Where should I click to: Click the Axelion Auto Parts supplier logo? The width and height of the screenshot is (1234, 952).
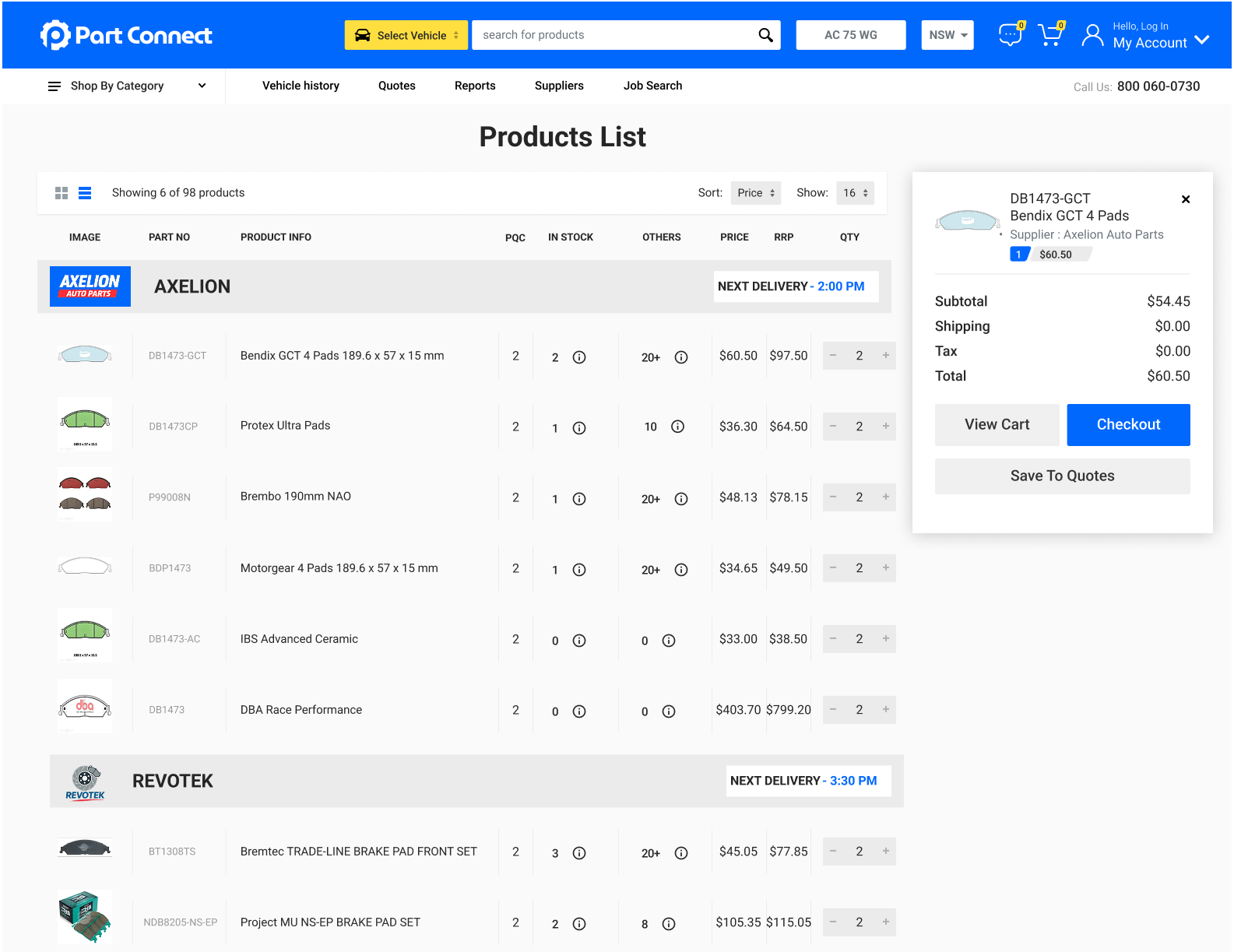pyautogui.click(x=90, y=286)
